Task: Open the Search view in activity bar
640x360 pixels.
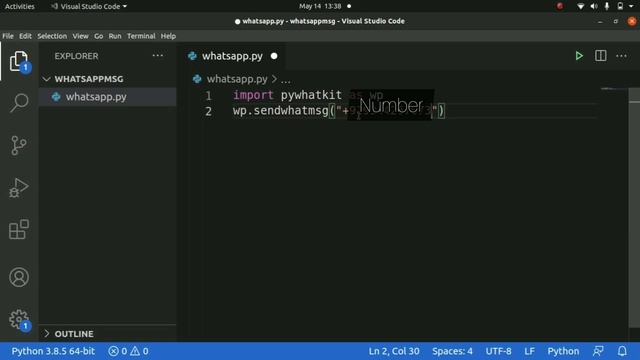Action: (19, 103)
